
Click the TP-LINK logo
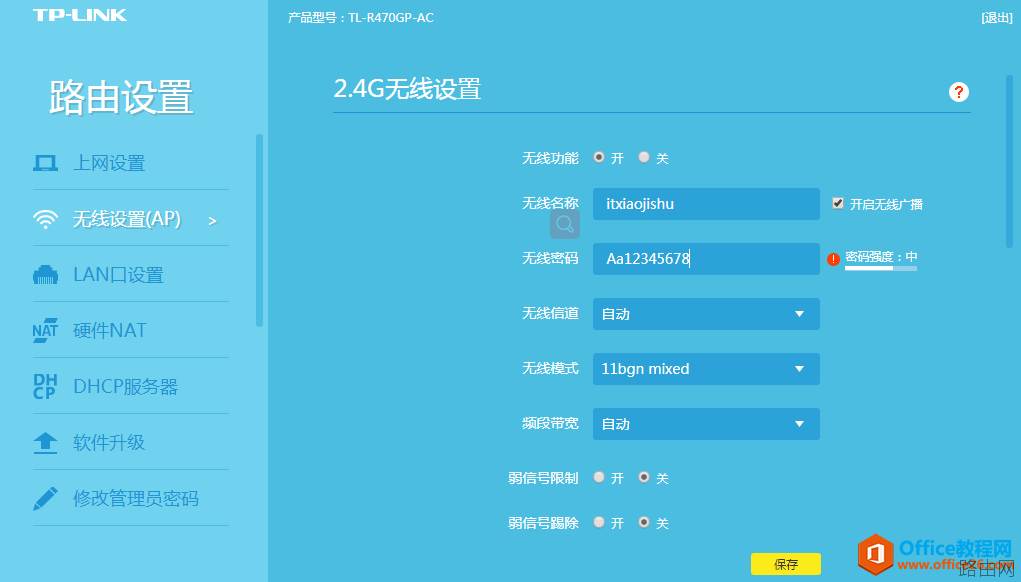(79, 15)
